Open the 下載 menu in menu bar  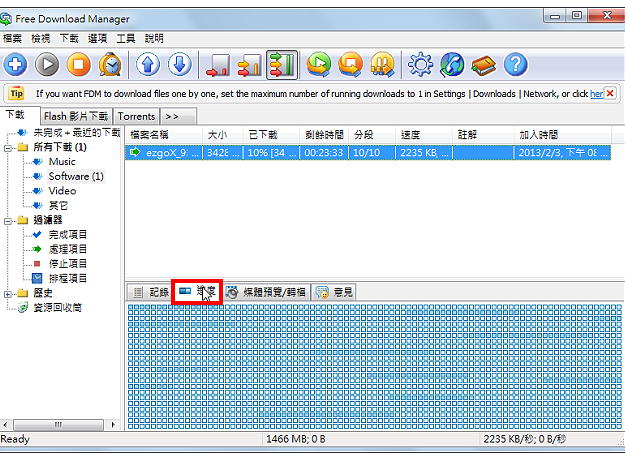pyautogui.click(x=69, y=38)
